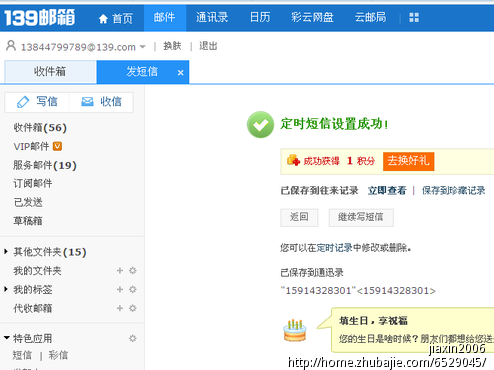The width and height of the screenshot is (494, 370).
Task: Go to 首页 in top navigation
Action: pyautogui.click(x=116, y=18)
